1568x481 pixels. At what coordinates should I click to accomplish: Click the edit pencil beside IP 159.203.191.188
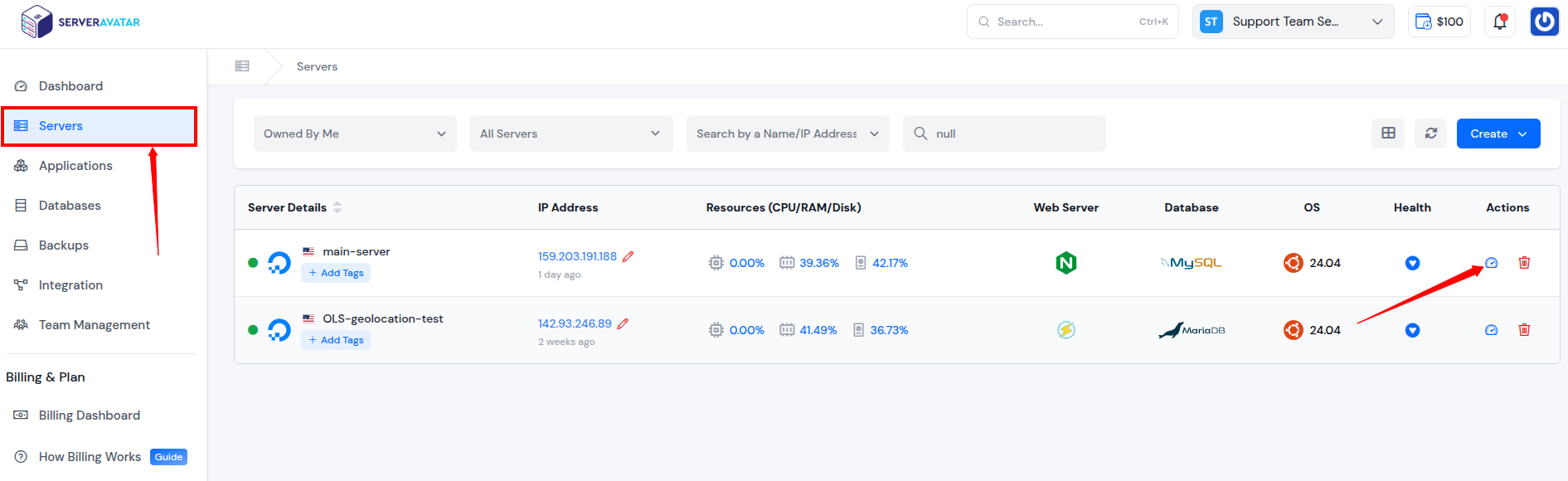(x=629, y=256)
